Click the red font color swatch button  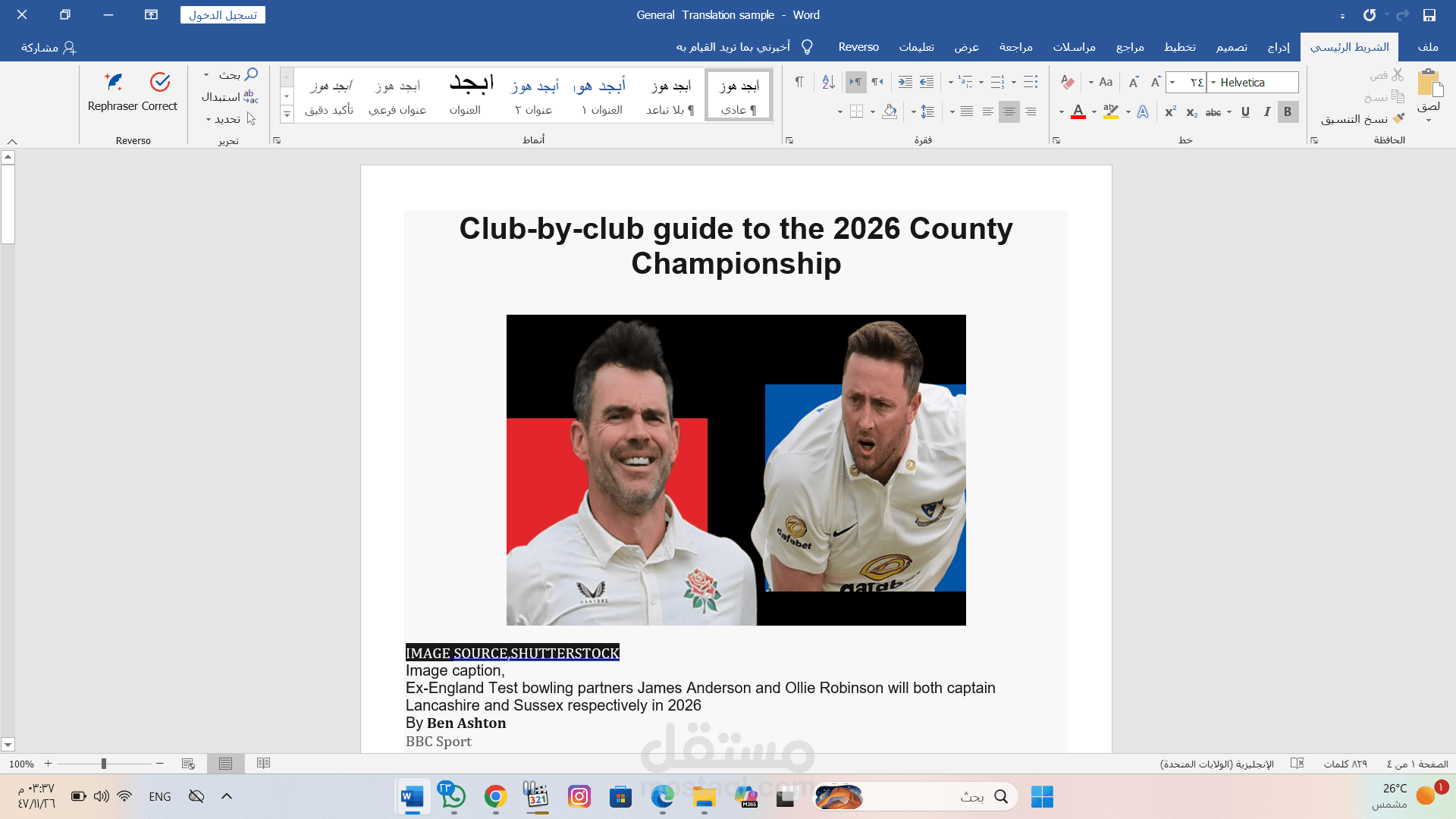(1078, 112)
